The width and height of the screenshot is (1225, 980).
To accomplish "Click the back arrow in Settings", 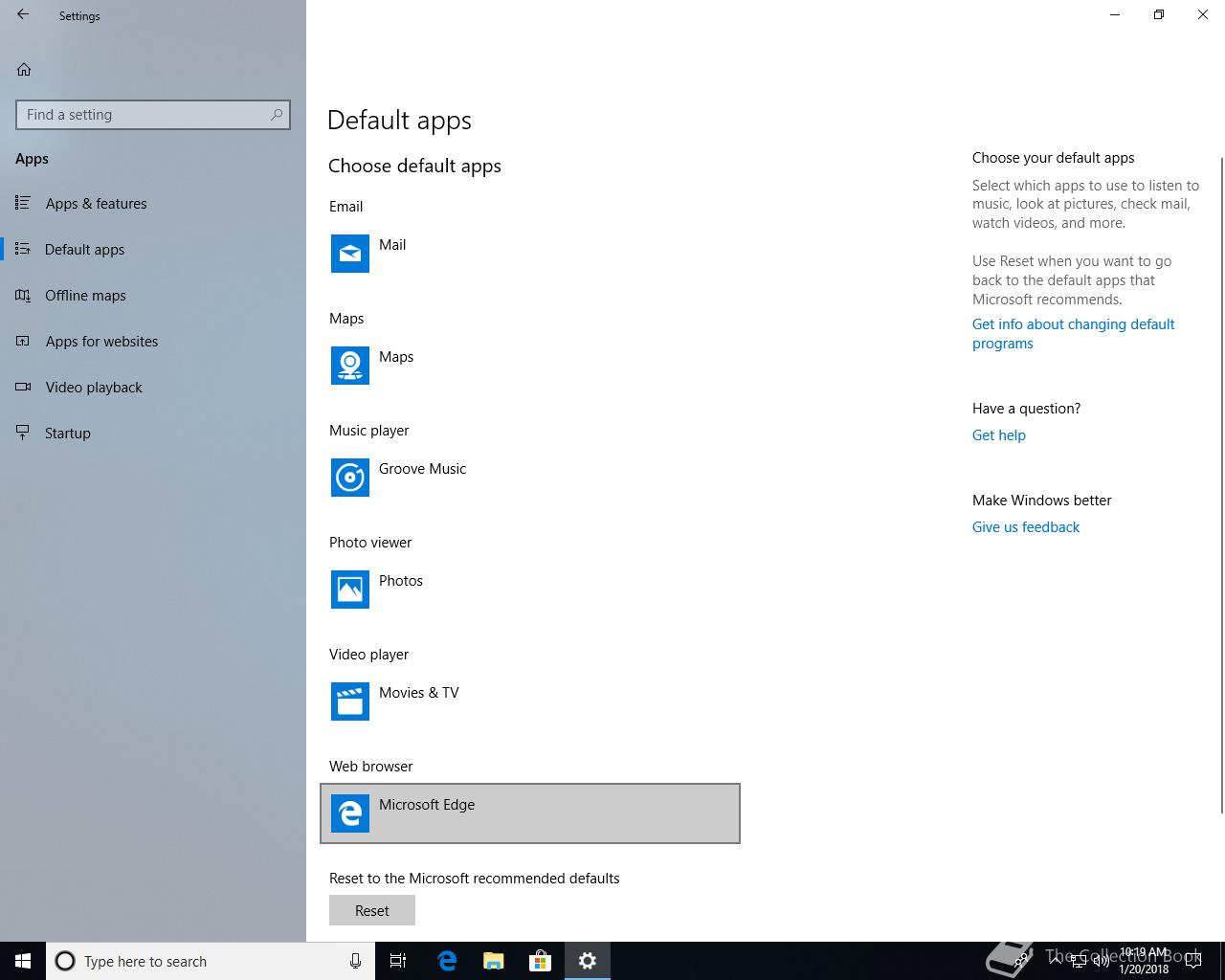I will click(23, 15).
